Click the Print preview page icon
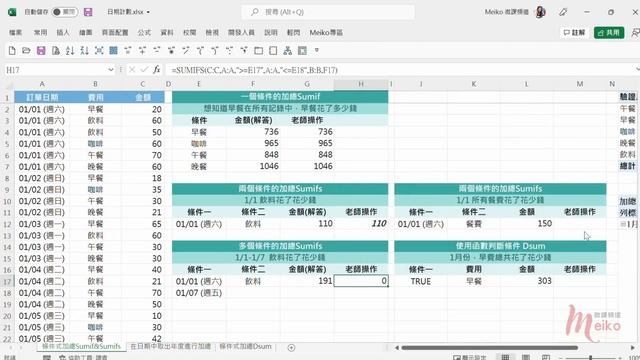This screenshot has height=360, width=640. pyautogui.click(x=56, y=51)
